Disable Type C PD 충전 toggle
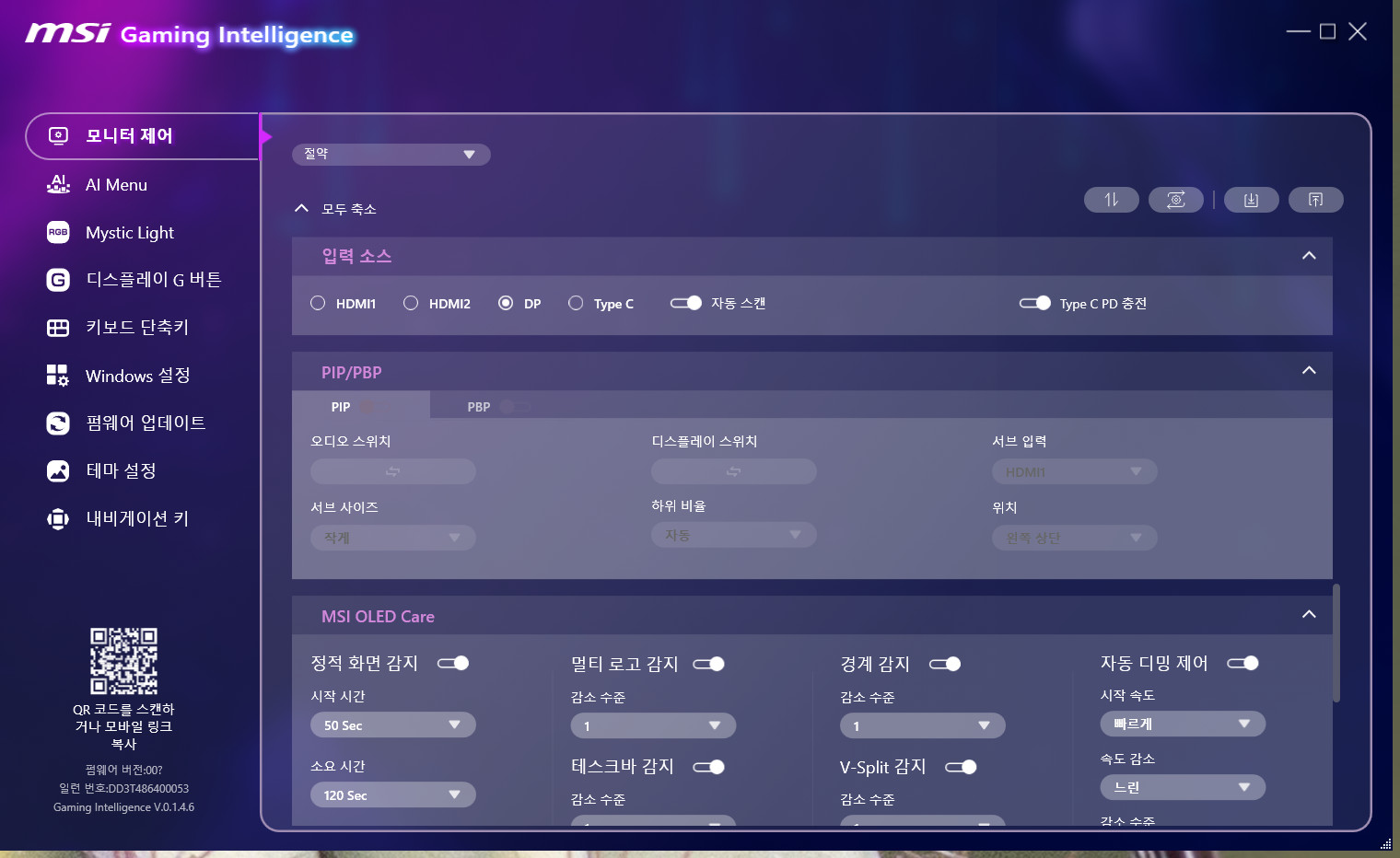The width and height of the screenshot is (1400, 858). tap(1035, 303)
